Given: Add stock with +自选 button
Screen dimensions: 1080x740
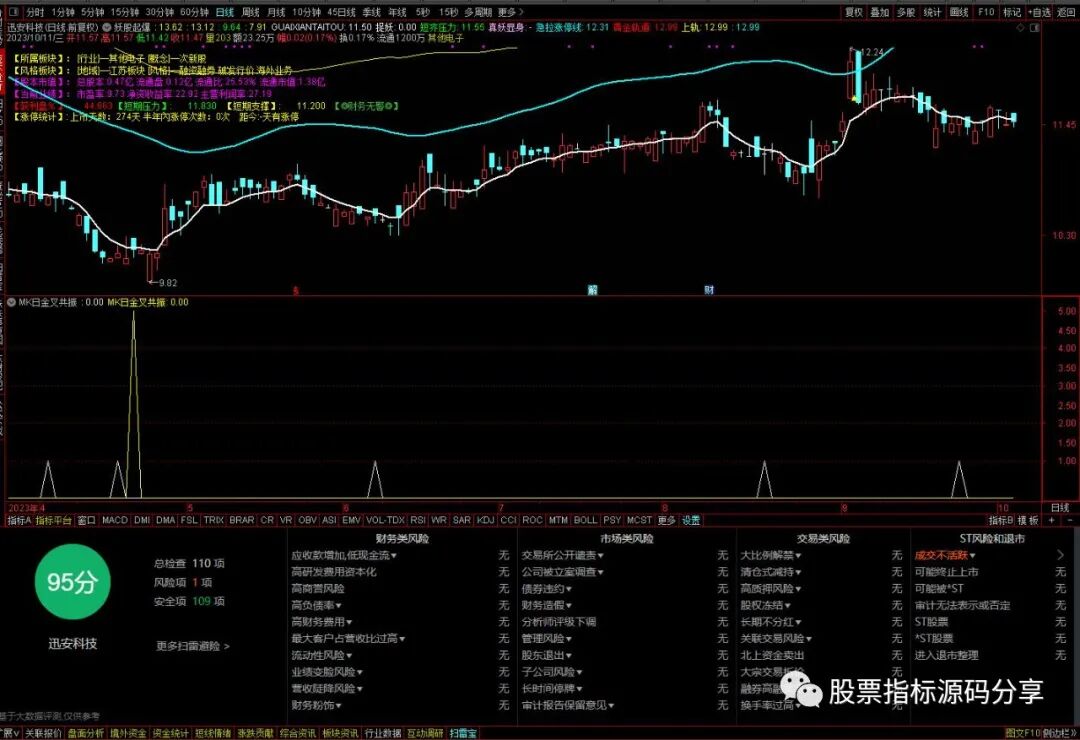Looking at the screenshot, I should pos(1039,12).
